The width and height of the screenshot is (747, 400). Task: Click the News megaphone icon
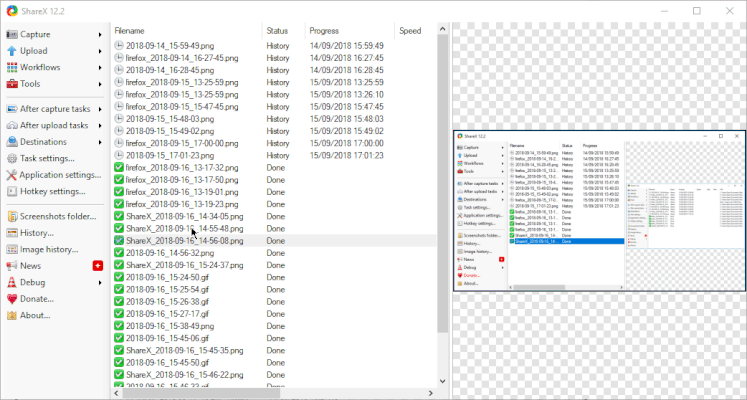pos(12,266)
